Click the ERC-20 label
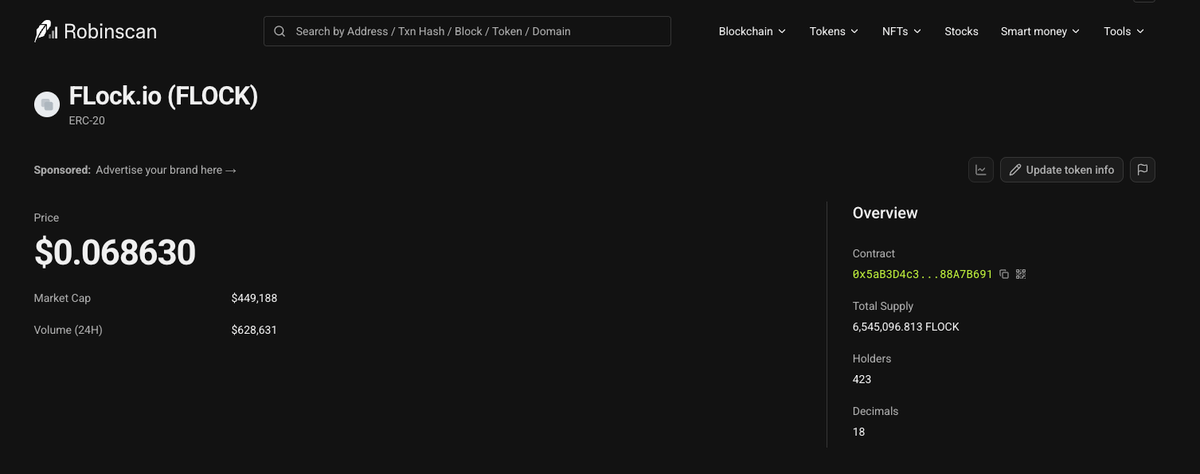Viewport: 1200px width, 474px height. pyautogui.click(x=87, y=121)
